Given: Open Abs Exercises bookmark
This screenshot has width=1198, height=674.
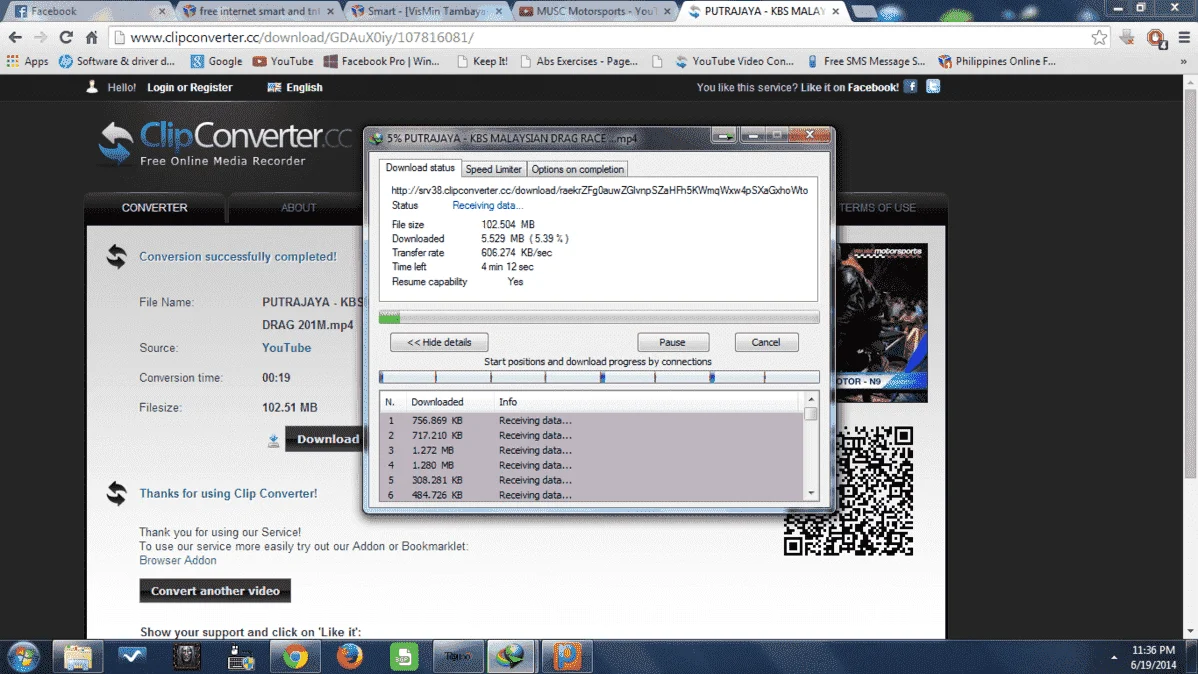Looking at the screenshot, I should coord(579,61).
